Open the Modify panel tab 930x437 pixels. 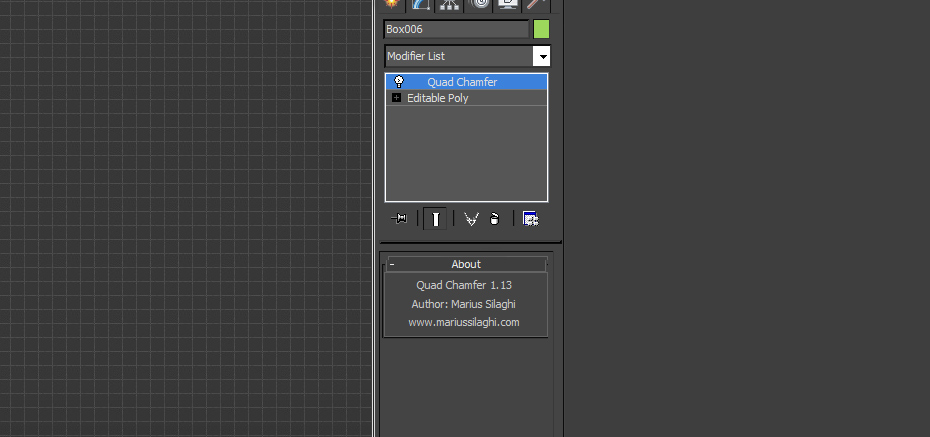pyautogui.click(x=421, y=5)
